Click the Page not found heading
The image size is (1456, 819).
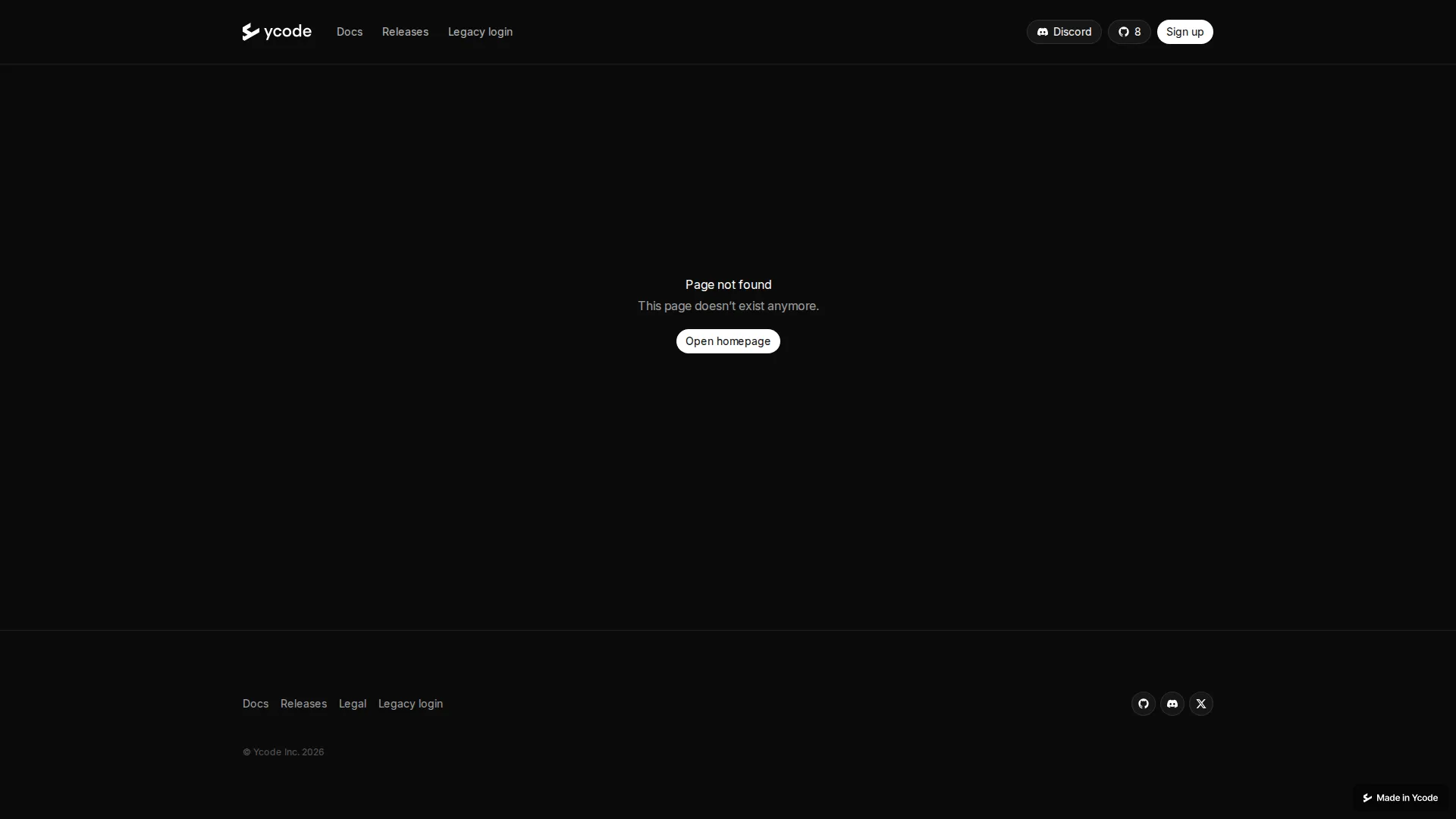(x=728, y=284)
